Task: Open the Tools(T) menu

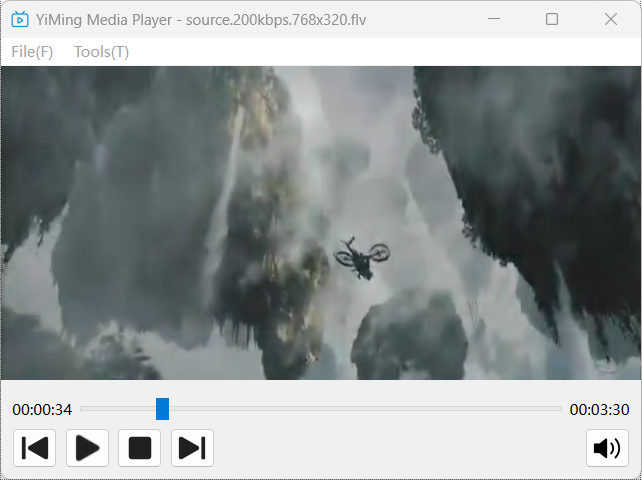Action: (x=101, y=52)
